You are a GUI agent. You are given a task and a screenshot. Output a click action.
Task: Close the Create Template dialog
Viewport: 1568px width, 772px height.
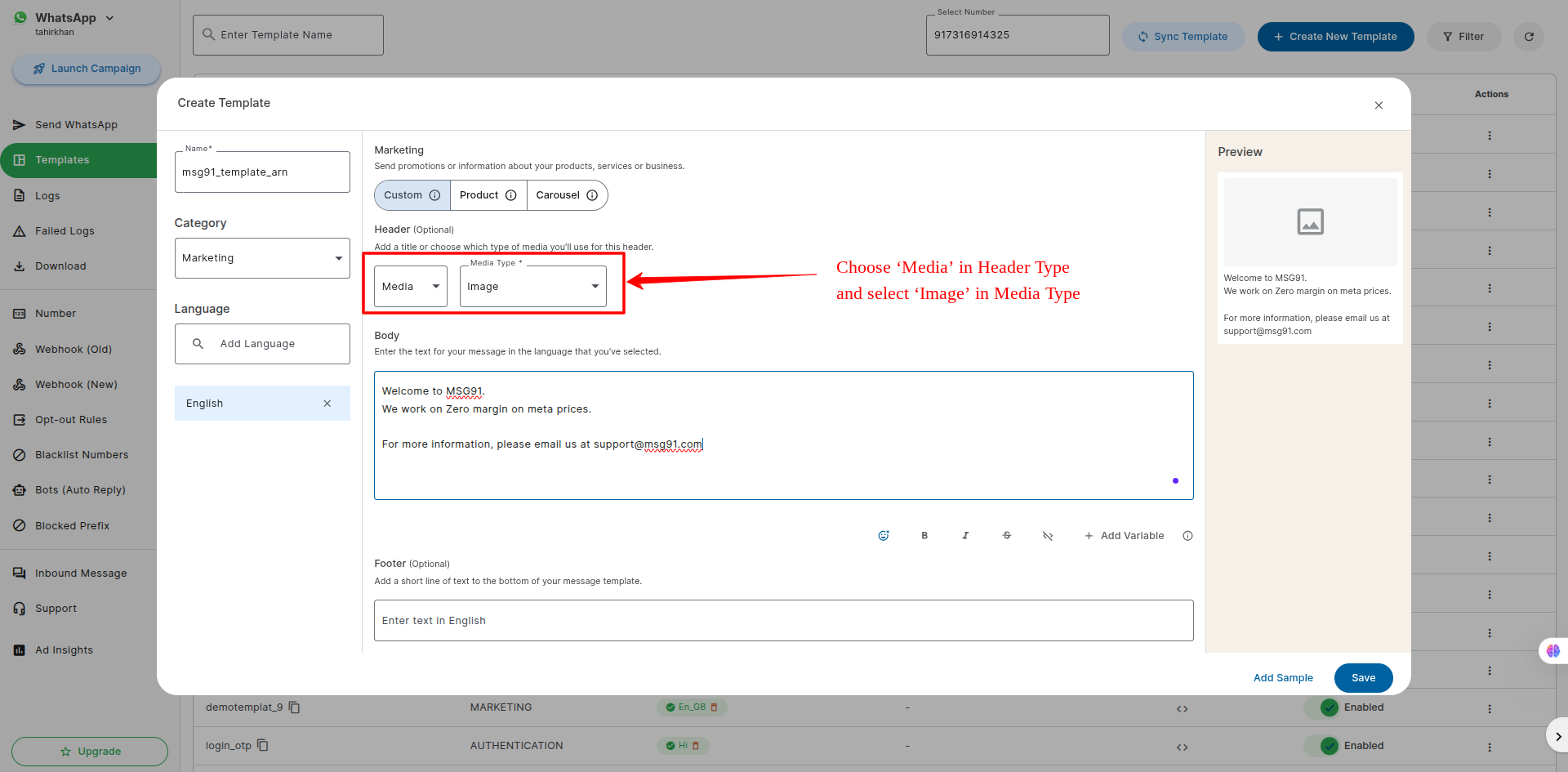pyautogui.click(x=1379, y=105)
